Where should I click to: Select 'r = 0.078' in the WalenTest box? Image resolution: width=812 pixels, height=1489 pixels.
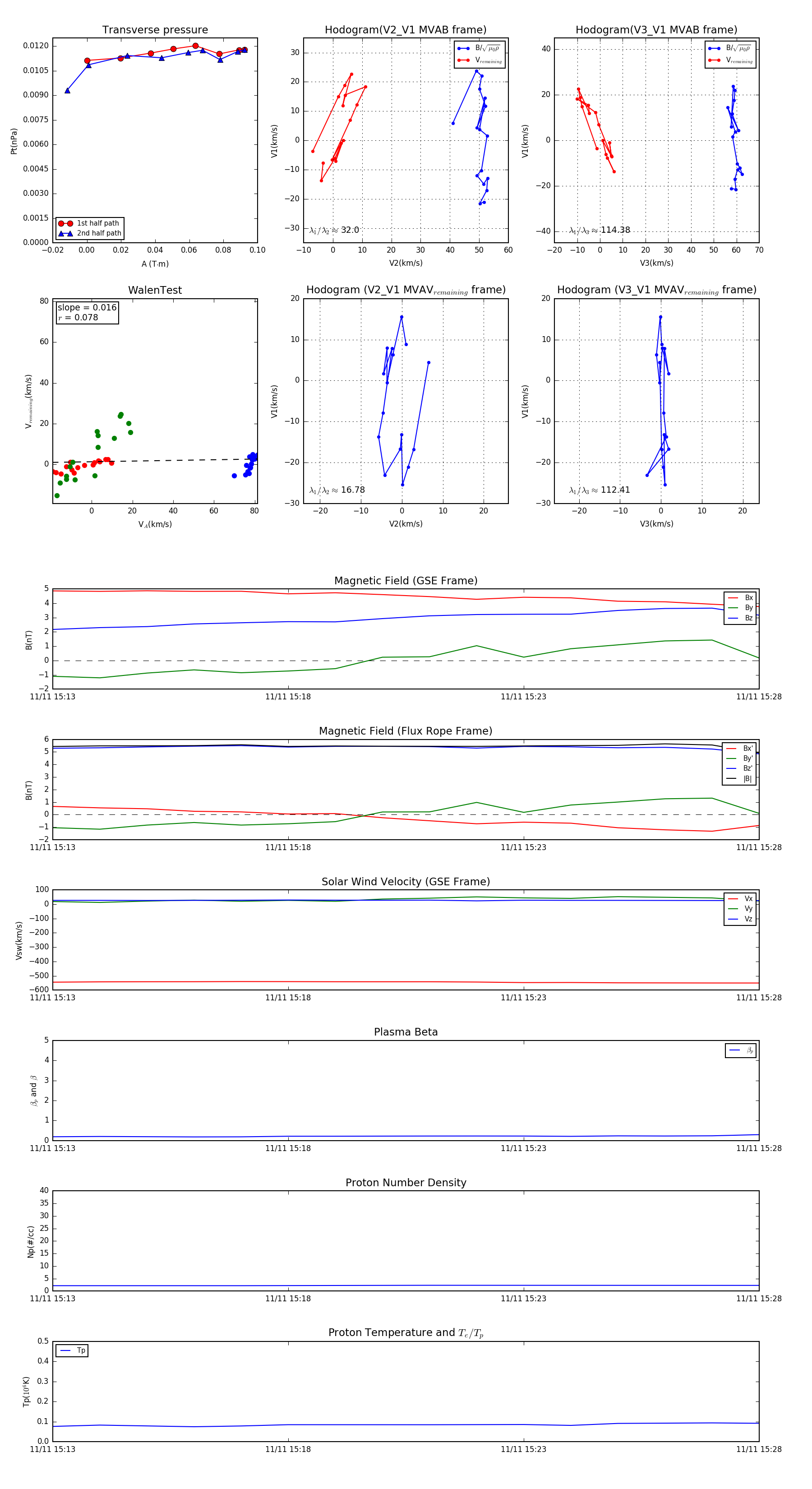(78, 317)
